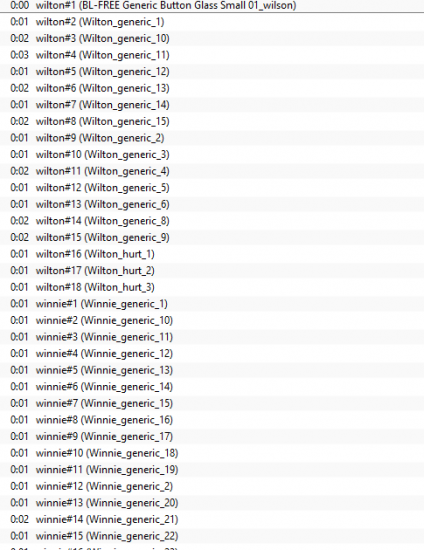This screenshot has width=424, height=550.
Task: Choose wilton#13 (Wilton_generic_6) row
Action: pos(212,204)
